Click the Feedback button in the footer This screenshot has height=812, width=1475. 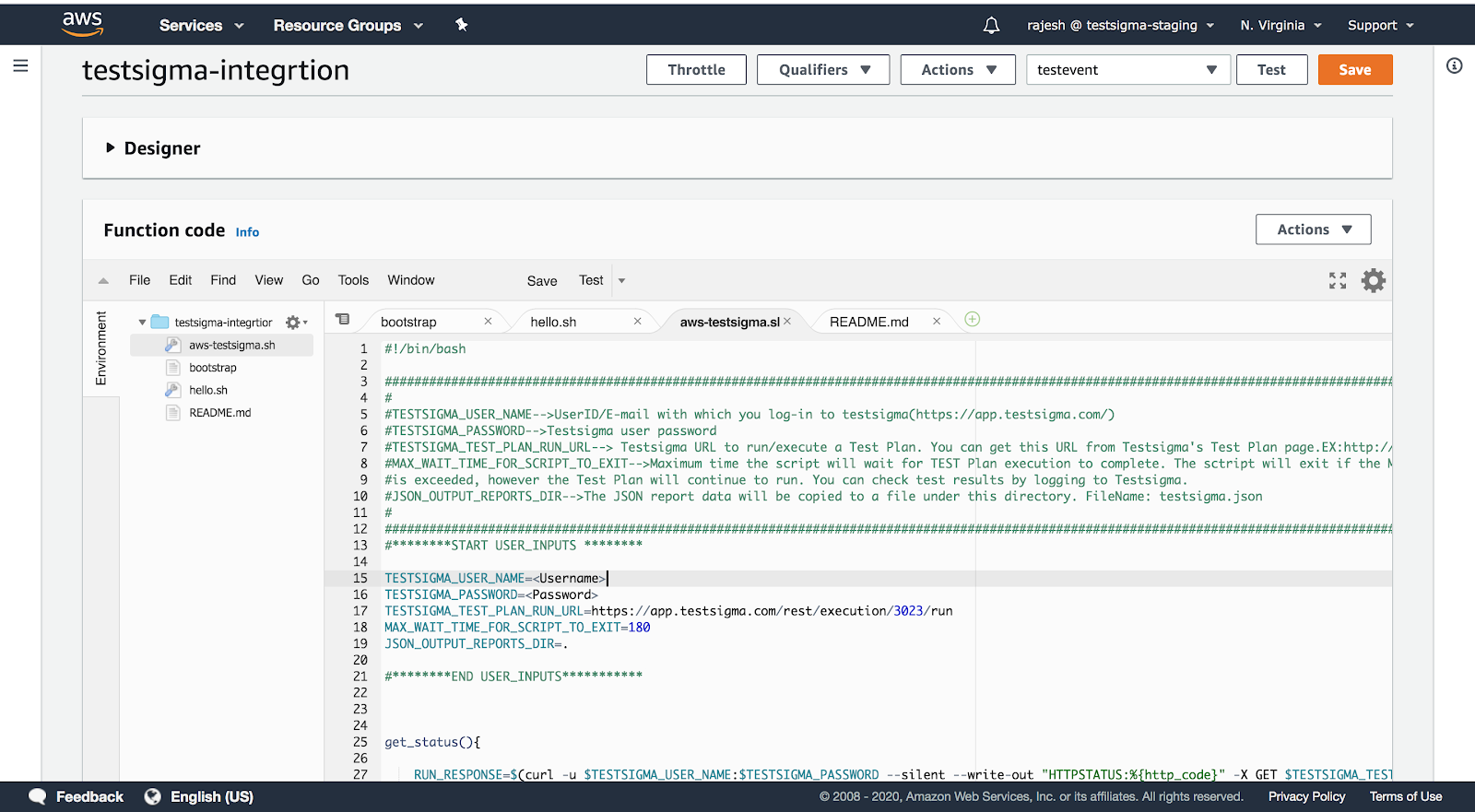pyautogui.click(x=77, y=796)
